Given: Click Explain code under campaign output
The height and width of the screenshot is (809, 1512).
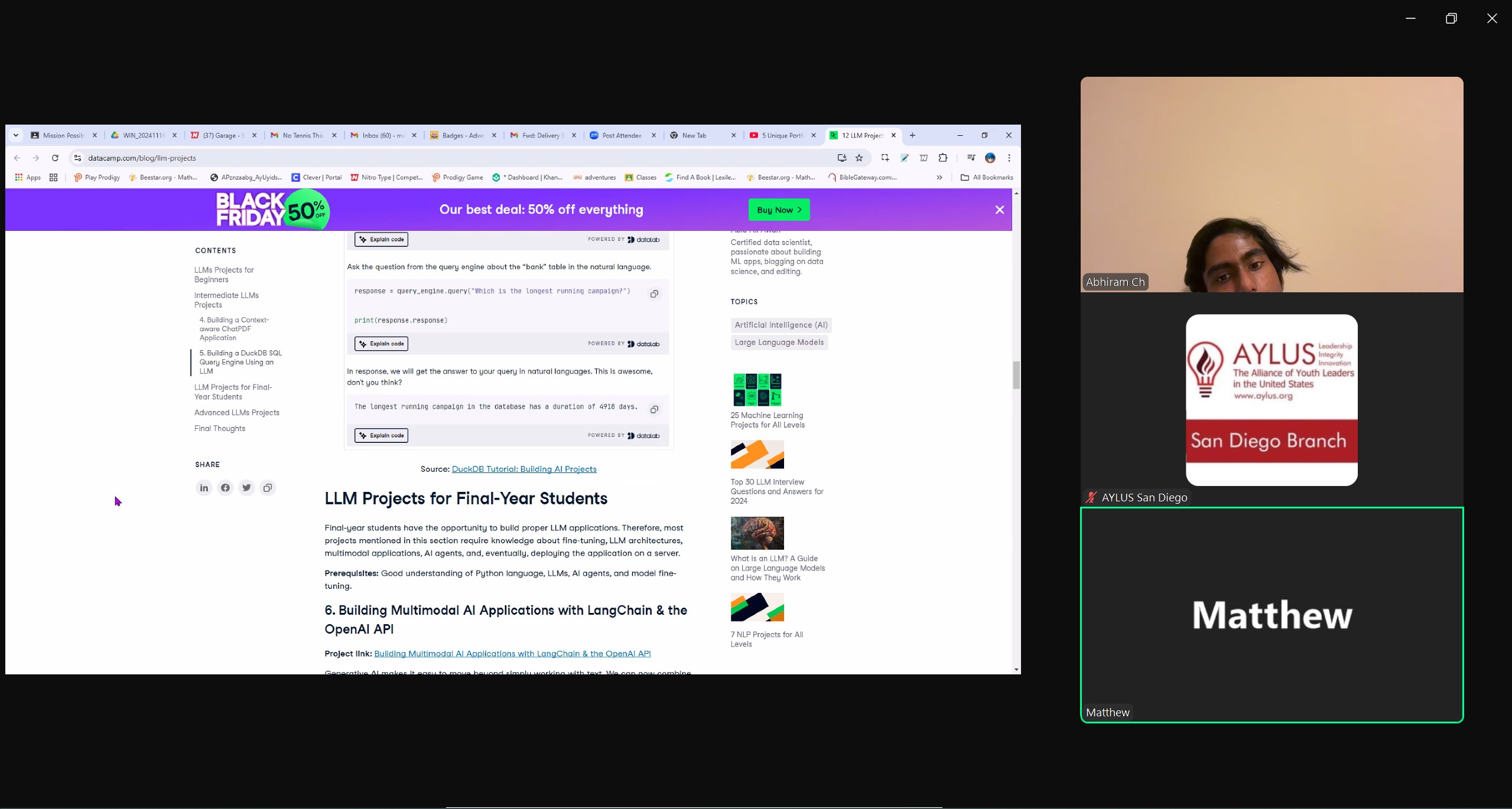Looking at the screenshot, I should [x=381, y=435].
